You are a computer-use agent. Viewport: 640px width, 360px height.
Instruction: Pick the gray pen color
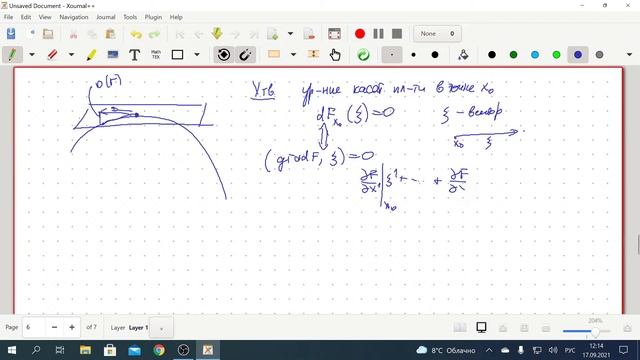599,55
